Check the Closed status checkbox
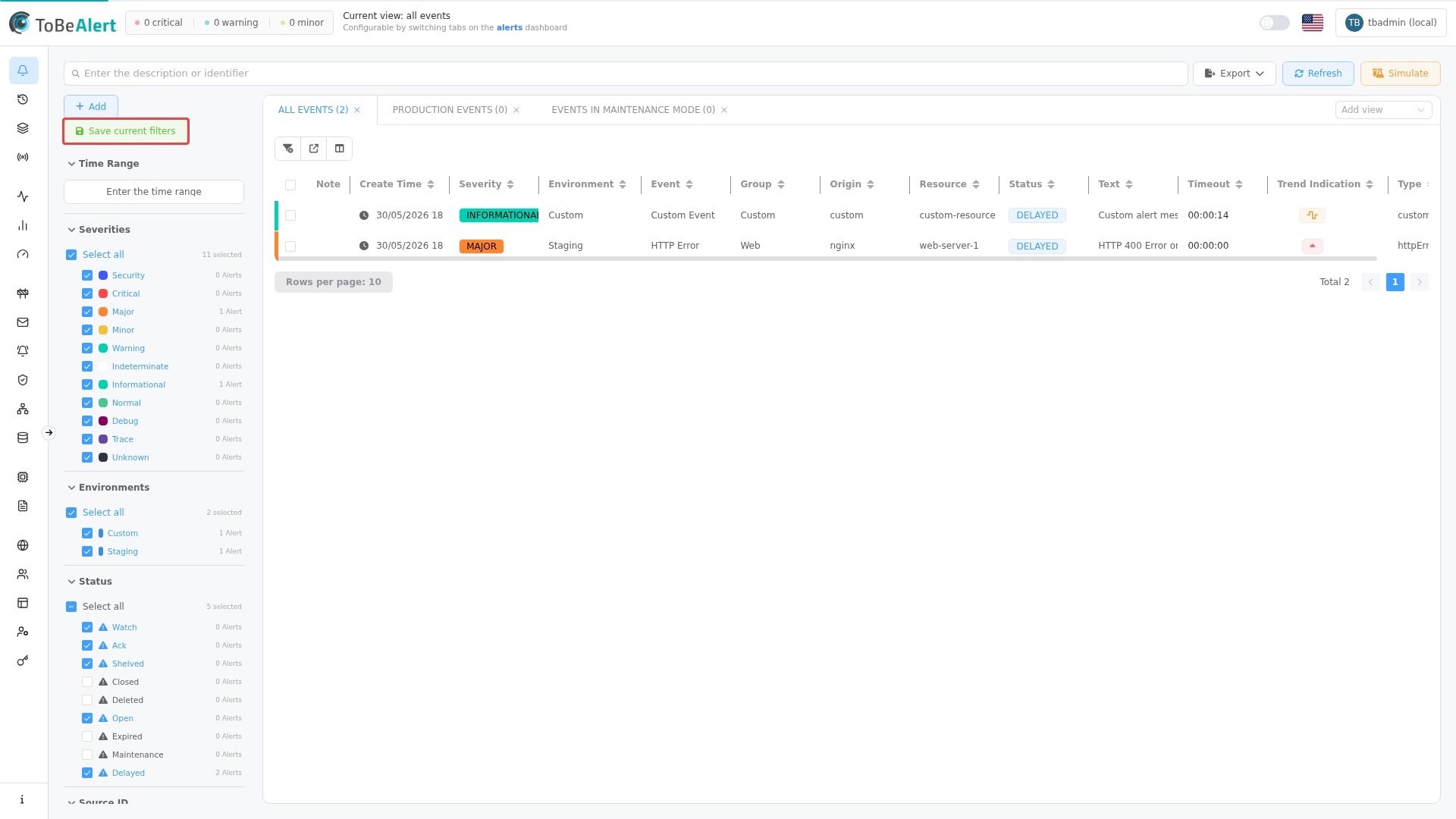Screen dimensions: 1456x819 point(87,682)
